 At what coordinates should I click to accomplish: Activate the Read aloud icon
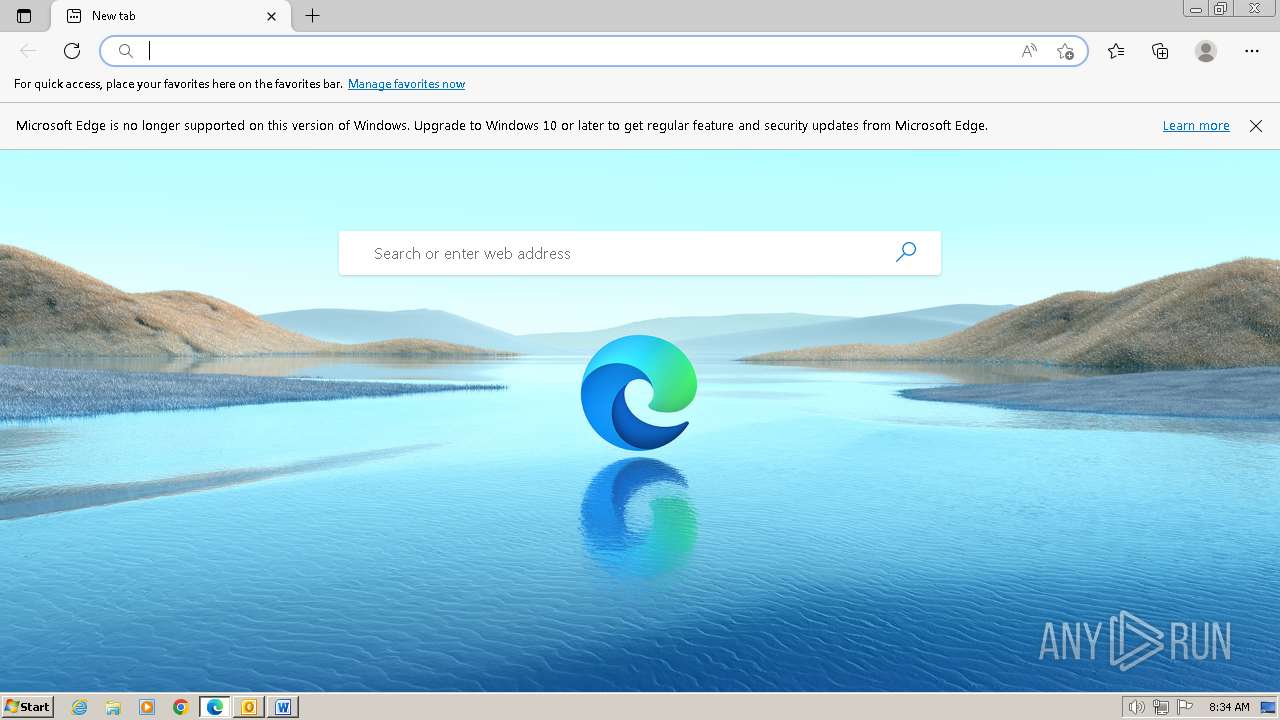coord(1029,51)
